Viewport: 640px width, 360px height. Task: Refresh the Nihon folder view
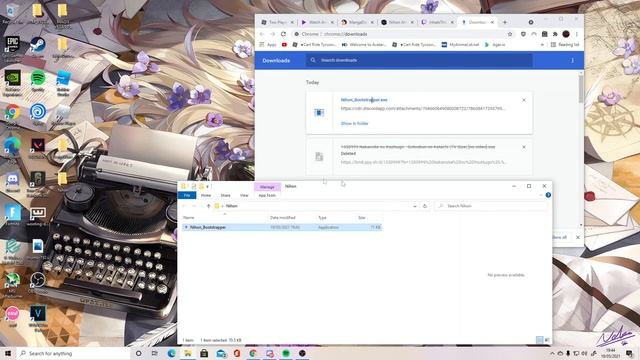click(425, 206)
